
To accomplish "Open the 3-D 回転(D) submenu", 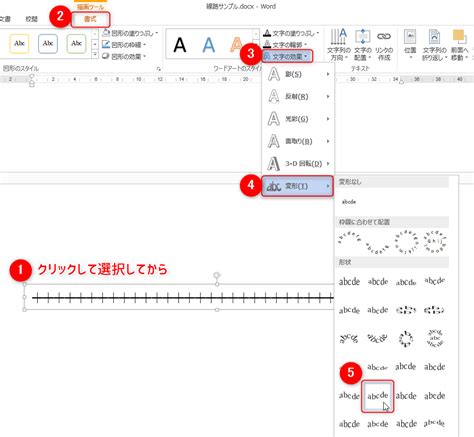I will 298,163.
